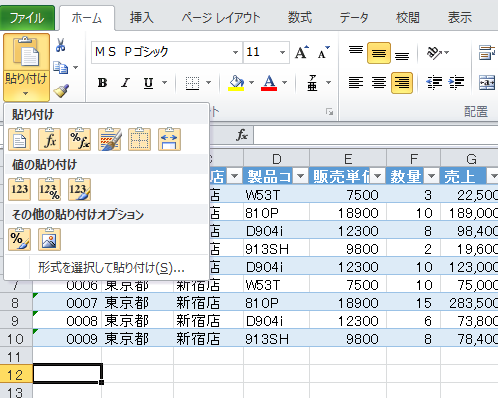
Task: Open the phonetic guide (furigana) tool
Action: tap(312, 83)
